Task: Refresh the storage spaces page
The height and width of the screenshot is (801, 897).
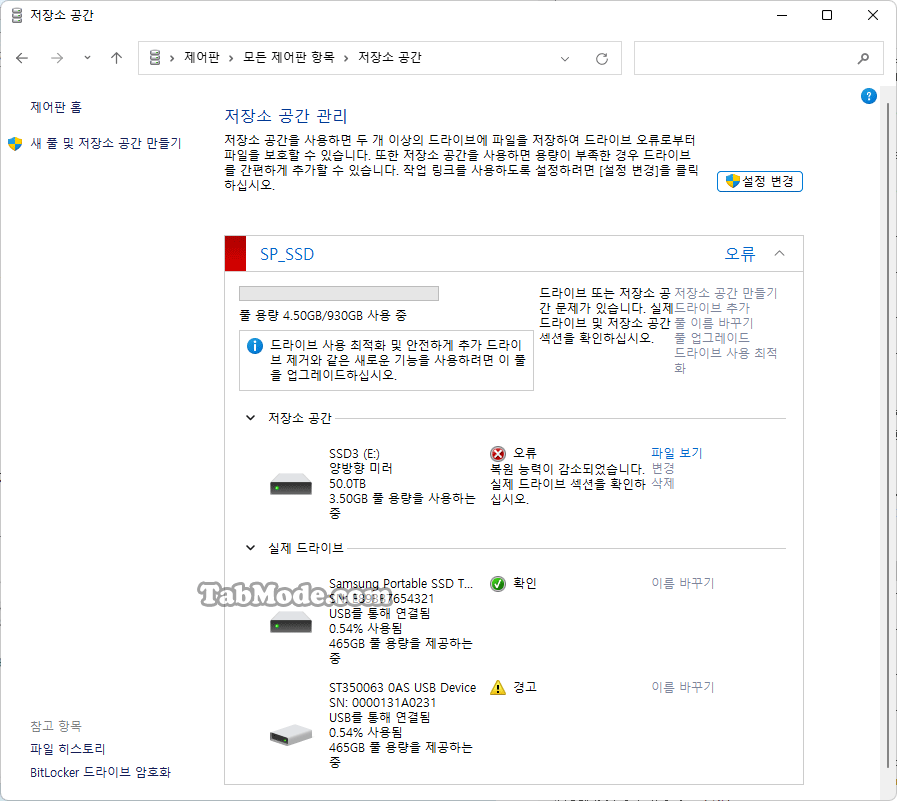Action: [x=602, y=58]
